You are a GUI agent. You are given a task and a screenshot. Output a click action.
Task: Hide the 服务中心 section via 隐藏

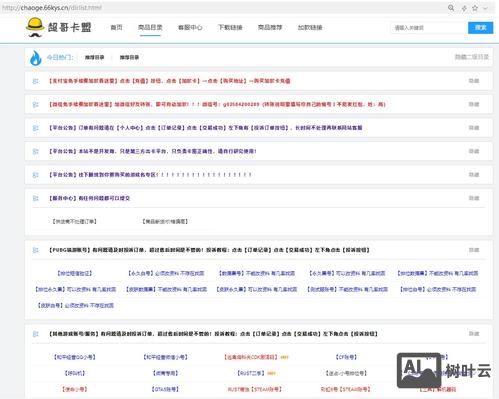[x=474, y=198]
